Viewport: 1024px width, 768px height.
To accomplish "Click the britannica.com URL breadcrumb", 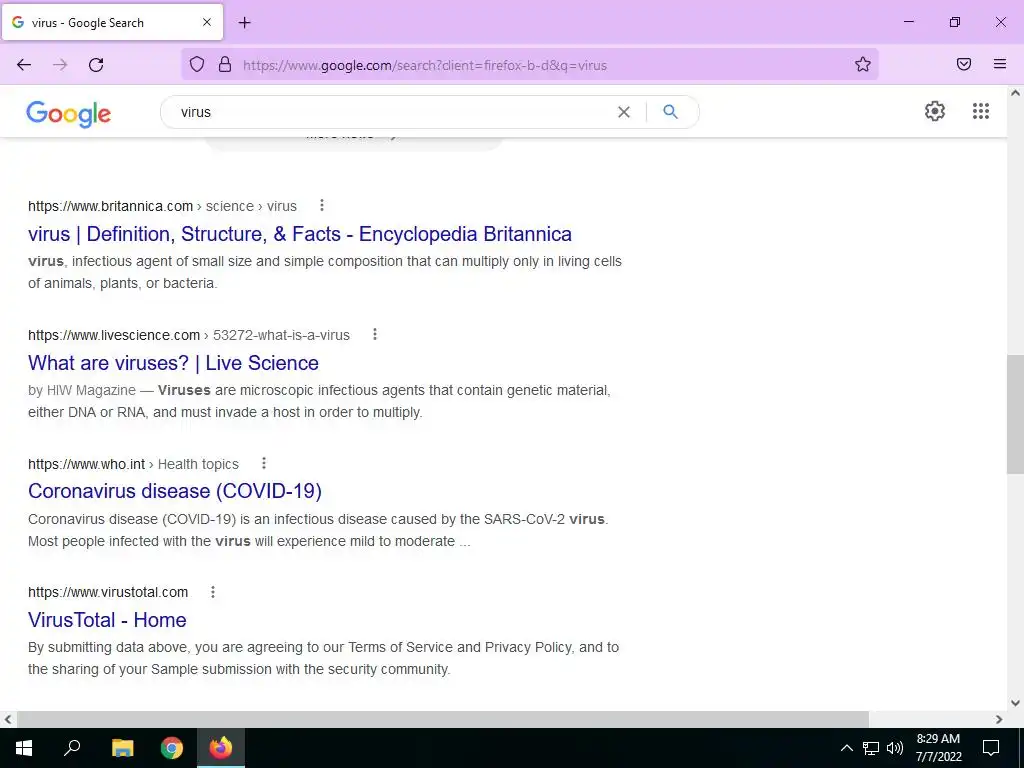I will pos(162,206).
